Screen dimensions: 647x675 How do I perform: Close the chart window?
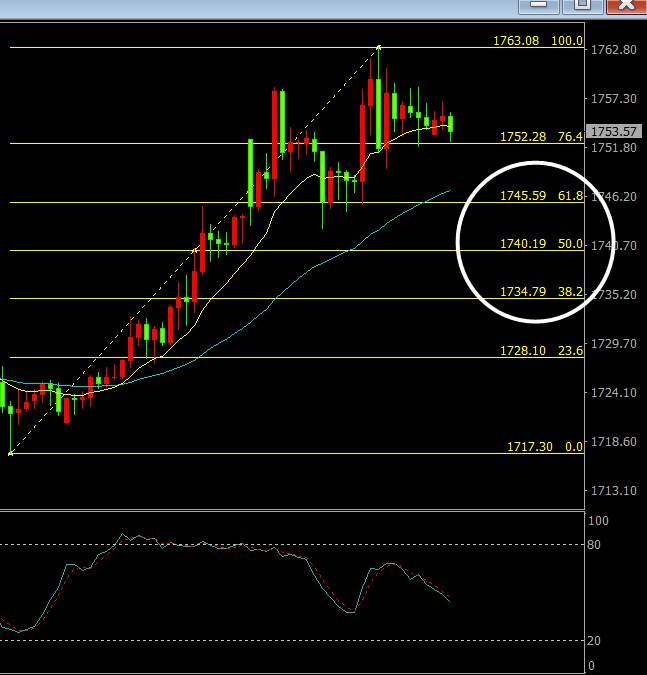click(626, 6)
